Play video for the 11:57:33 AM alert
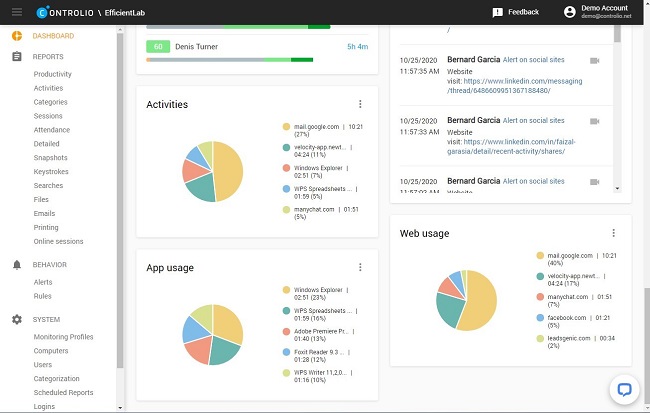This screenshot has height=413, width=650. [x=594, y=121]
